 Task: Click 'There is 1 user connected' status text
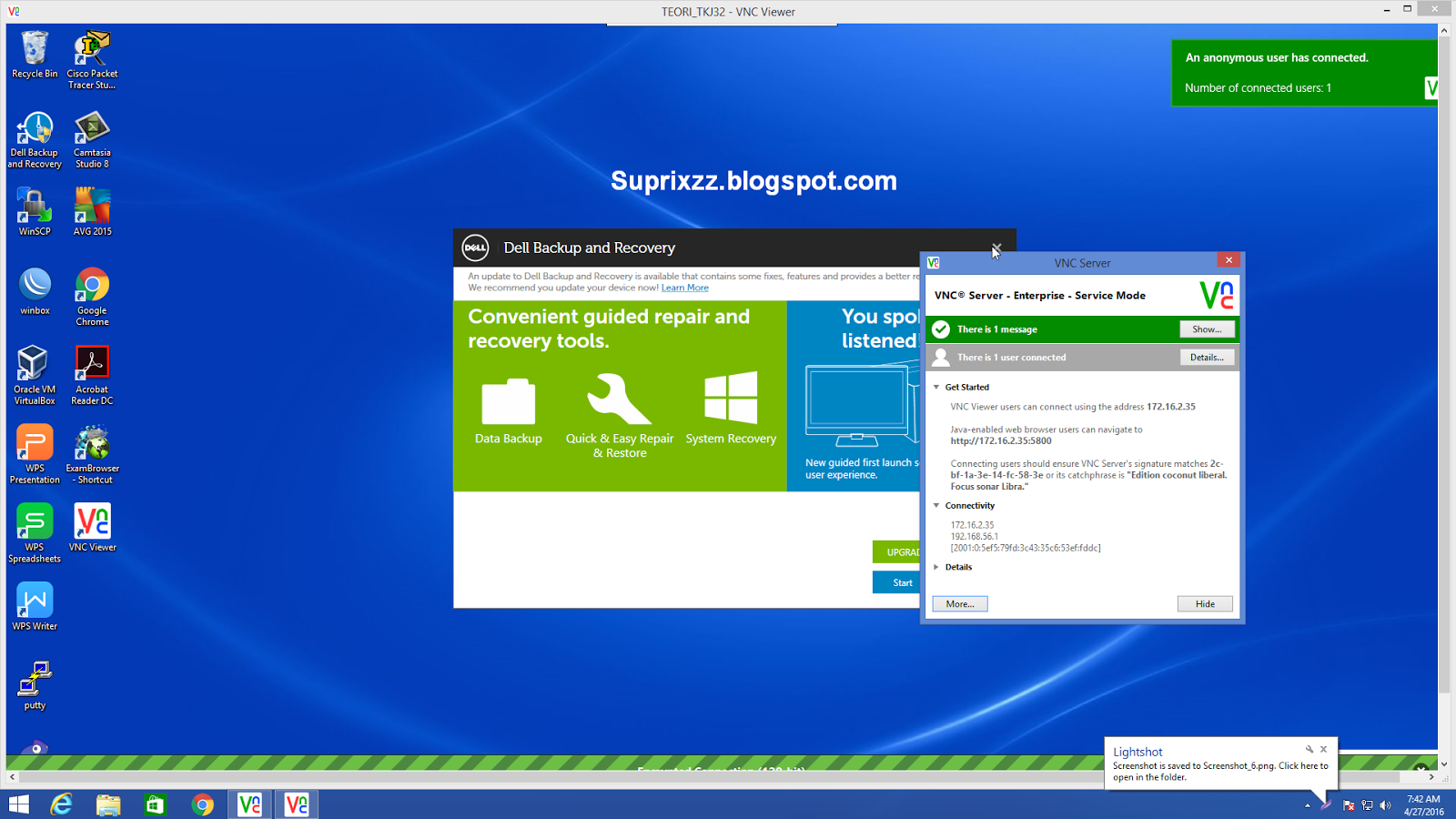(1011, 358)
